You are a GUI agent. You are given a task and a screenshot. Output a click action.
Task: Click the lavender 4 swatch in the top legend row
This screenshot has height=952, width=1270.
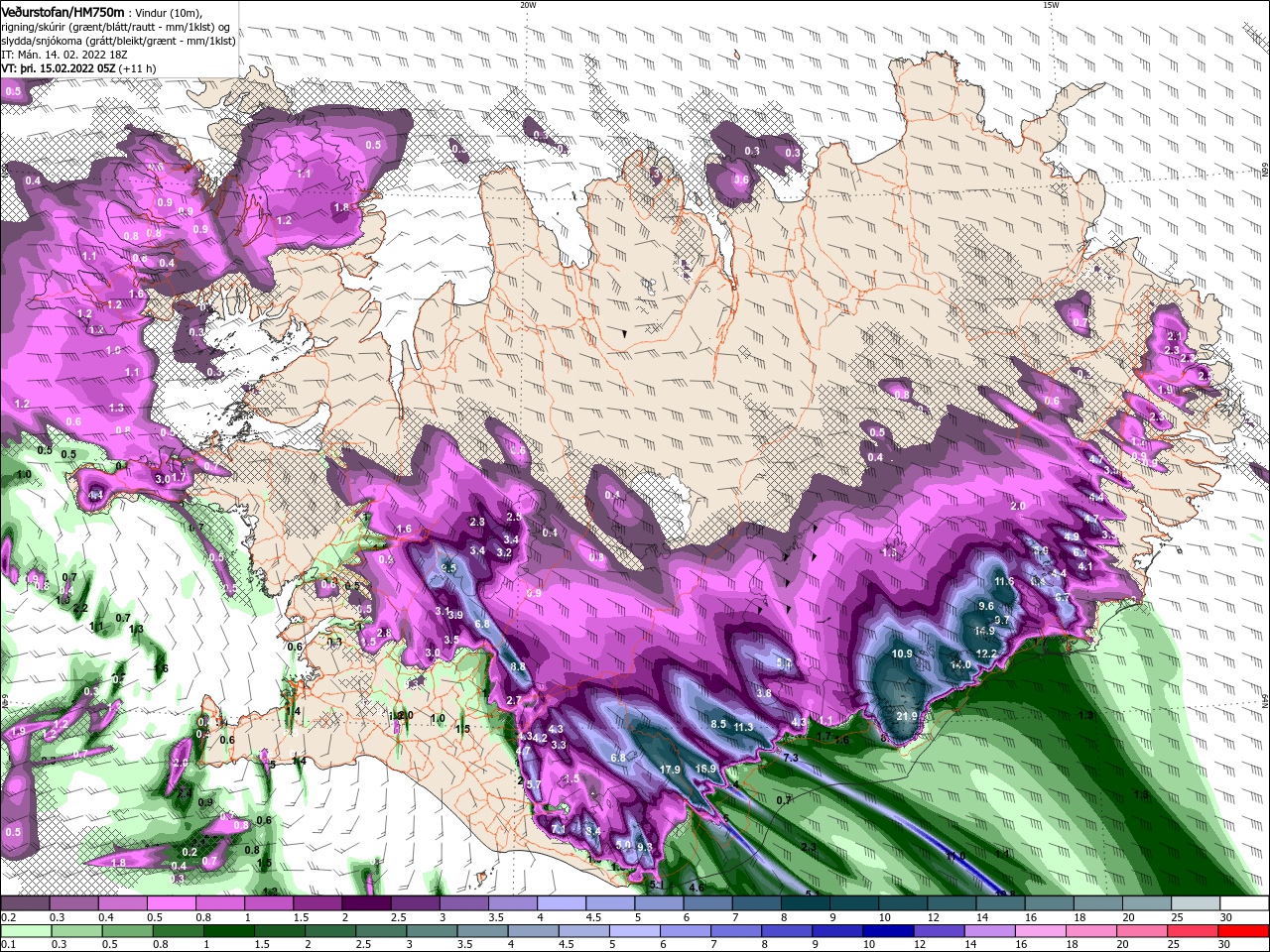560,903
